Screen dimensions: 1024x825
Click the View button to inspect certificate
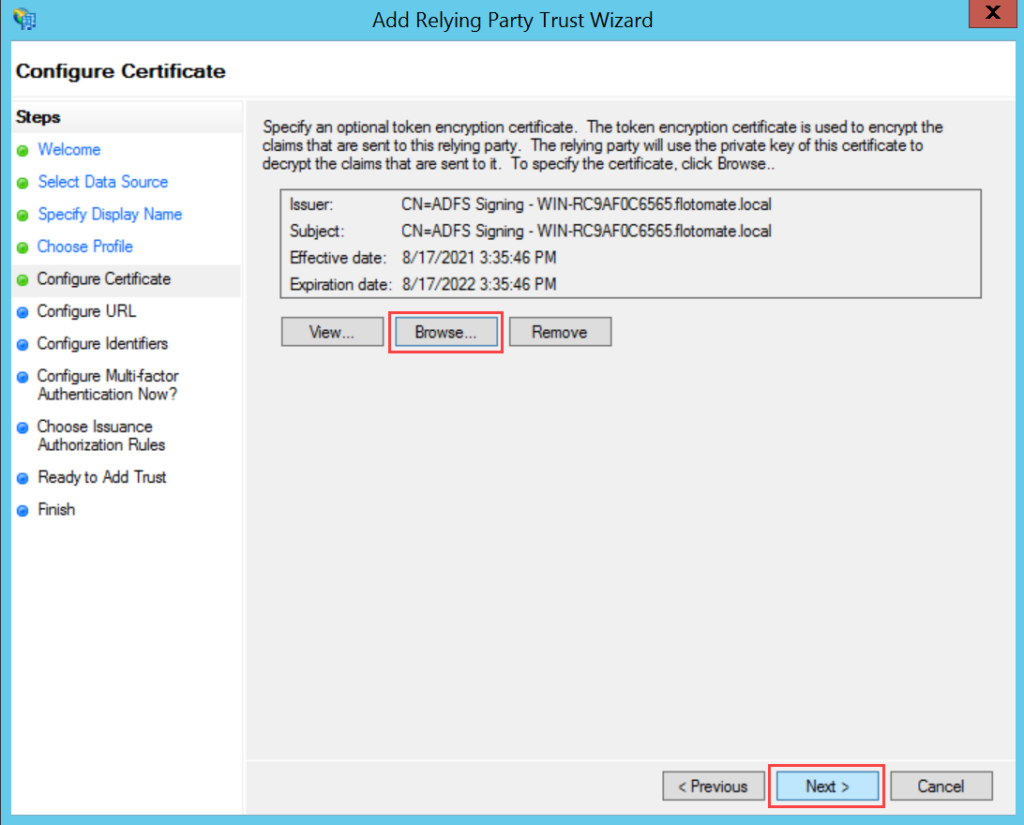[x=331, y=331]
